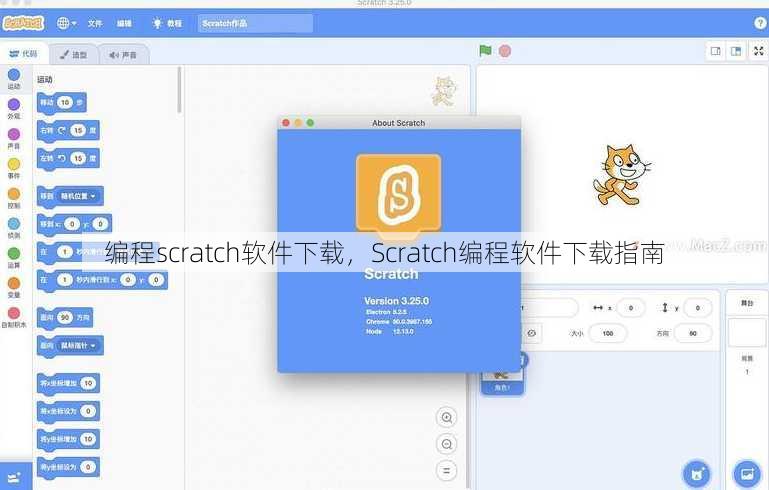
Task: Click the choose a backdrop button
Action: point(746,474)
